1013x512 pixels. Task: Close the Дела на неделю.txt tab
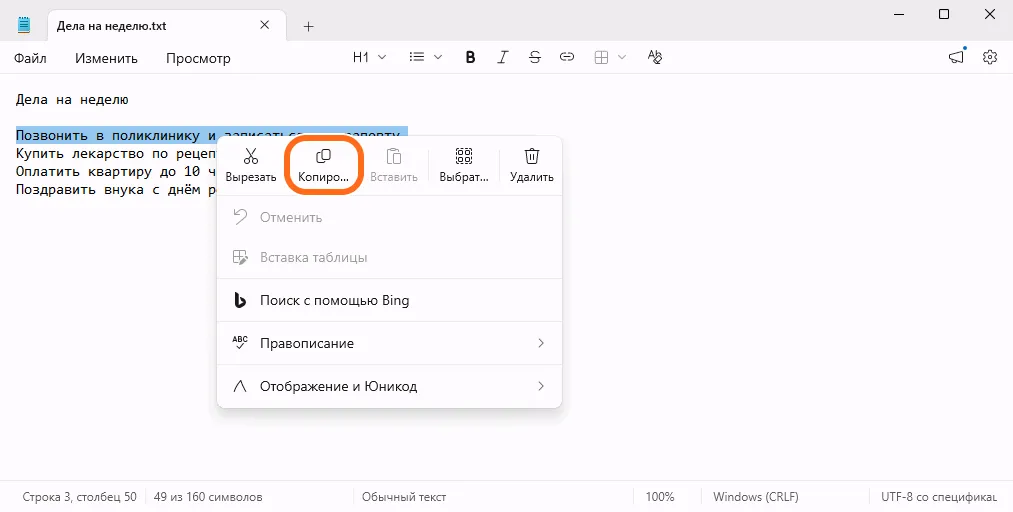(264, 25)
